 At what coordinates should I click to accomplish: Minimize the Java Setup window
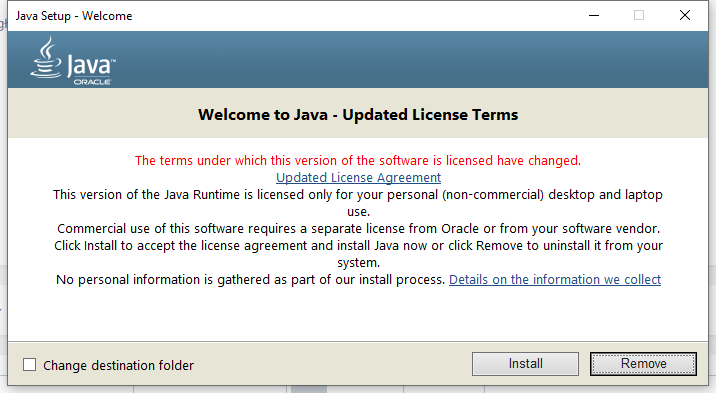594,16
